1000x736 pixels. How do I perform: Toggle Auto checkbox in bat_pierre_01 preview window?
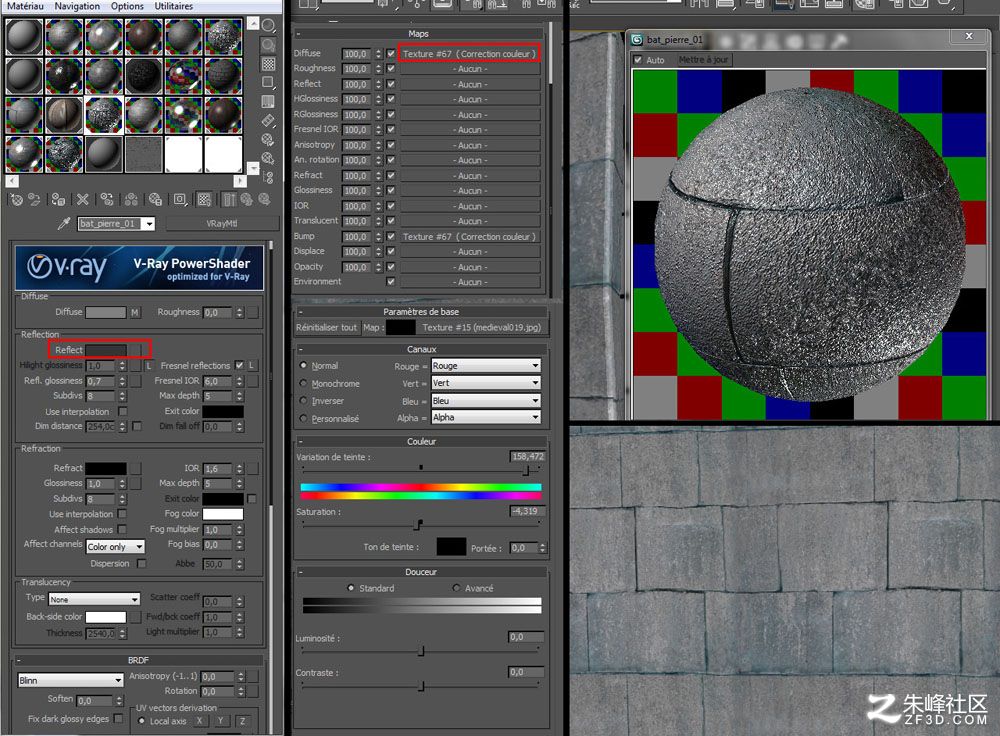click(x=638, y=59)
